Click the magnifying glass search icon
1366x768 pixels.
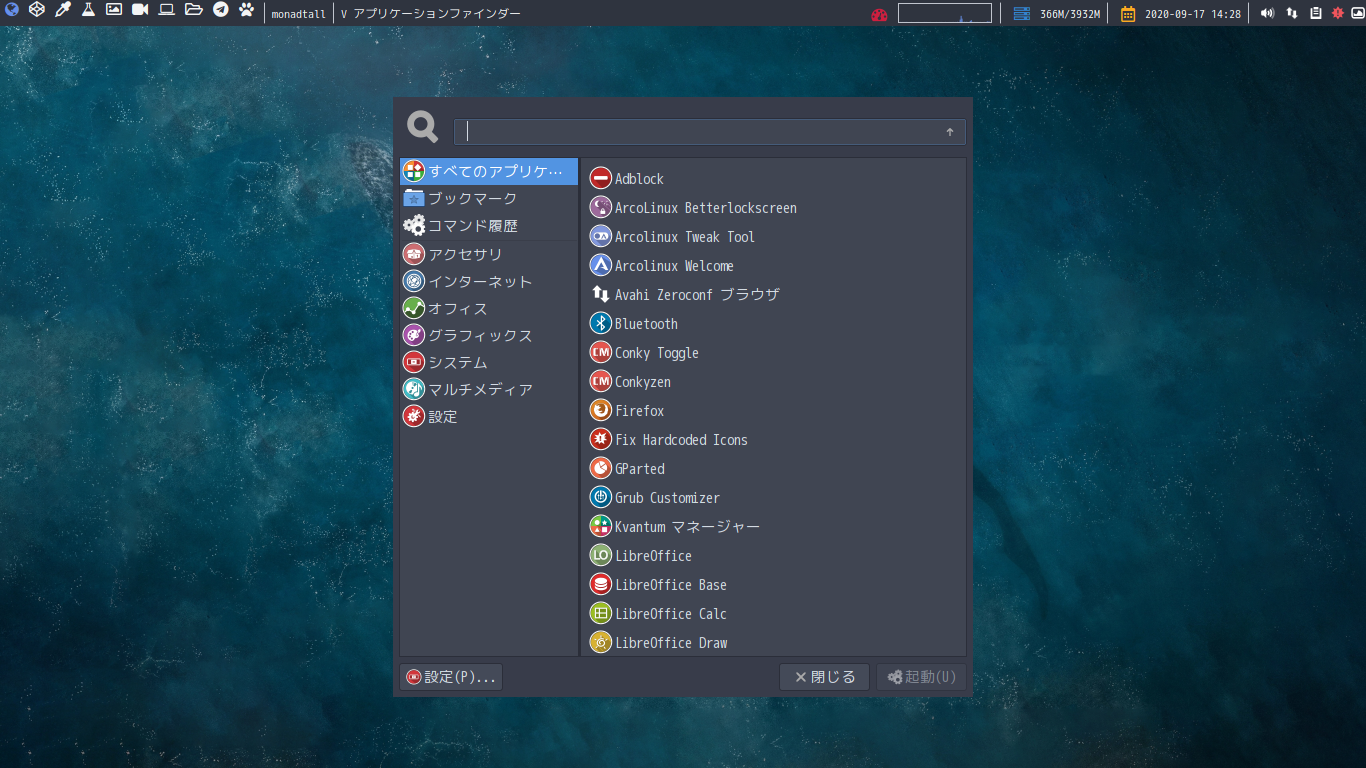click(x=423, y=127)
